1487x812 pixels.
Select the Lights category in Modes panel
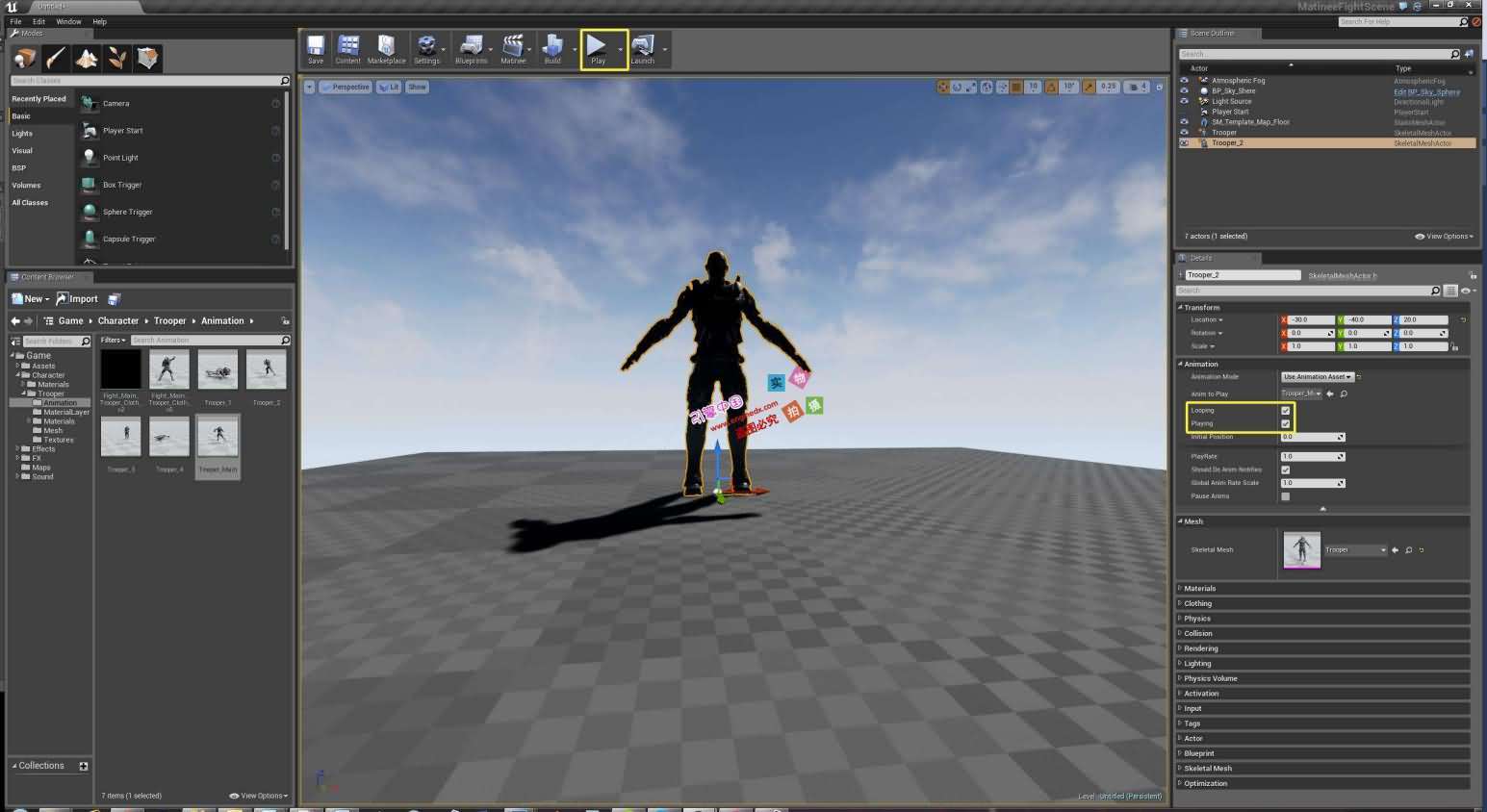click(x=22, y=134)
